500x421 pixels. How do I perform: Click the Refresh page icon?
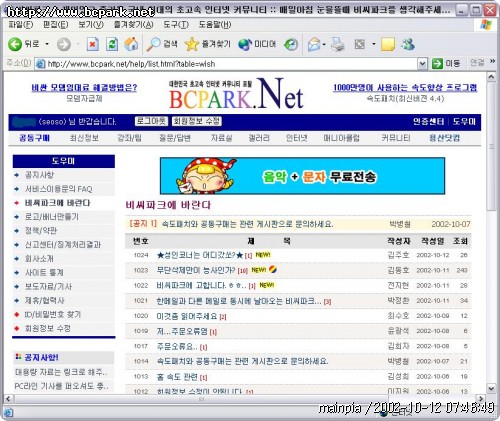[x=112, y=44]
